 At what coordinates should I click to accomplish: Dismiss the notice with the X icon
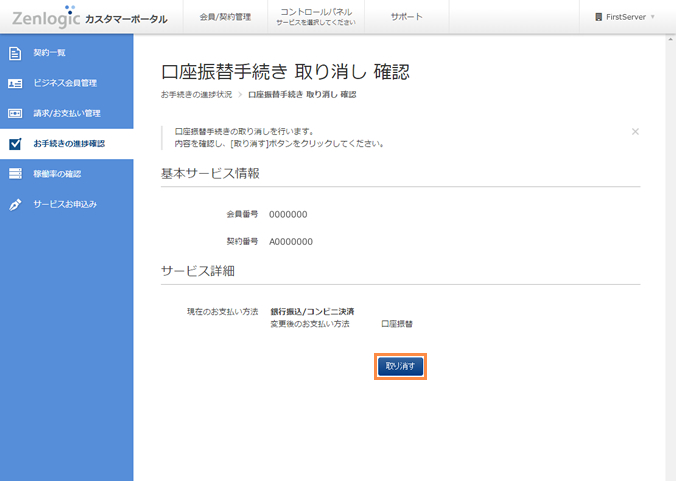pyautogui.click(x=635, y=132)
